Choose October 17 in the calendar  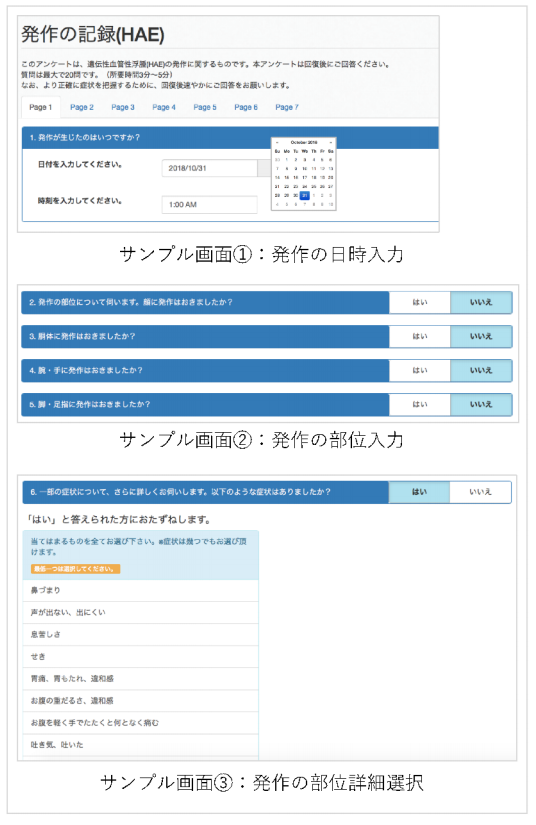[305, 177]
